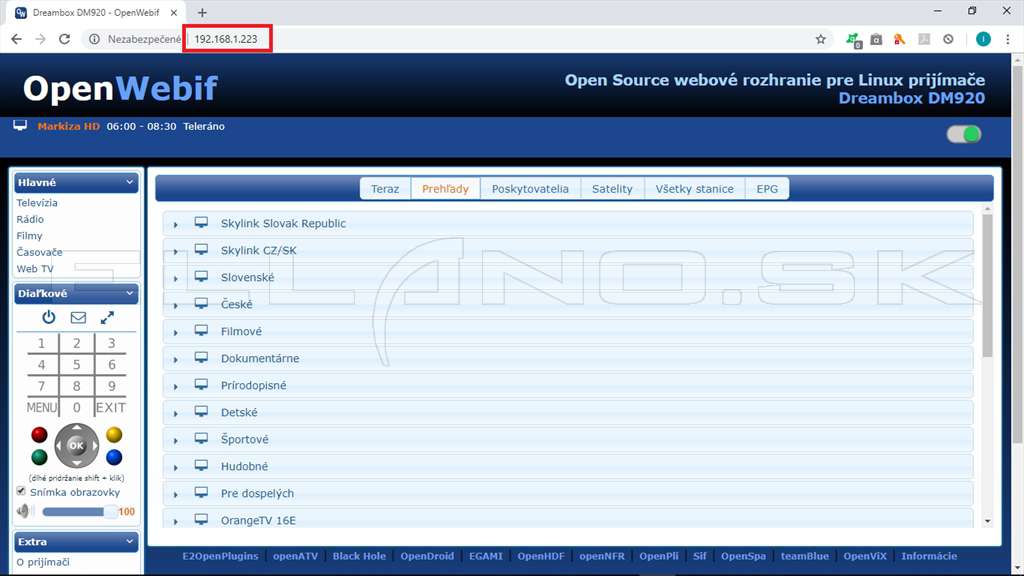Open the Časovače link in sidebar

tap(39, 252)
